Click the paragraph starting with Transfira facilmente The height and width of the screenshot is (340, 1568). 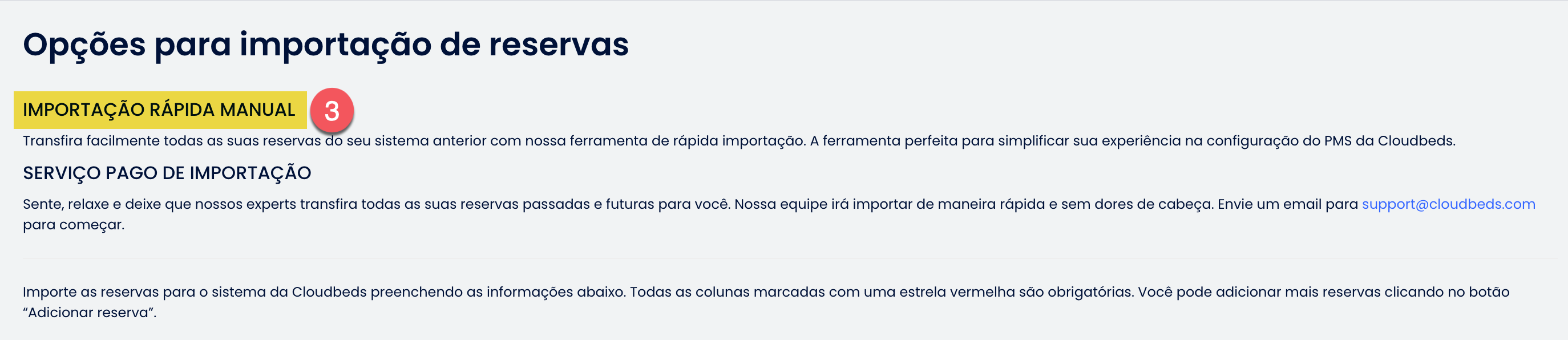(739, 141)
